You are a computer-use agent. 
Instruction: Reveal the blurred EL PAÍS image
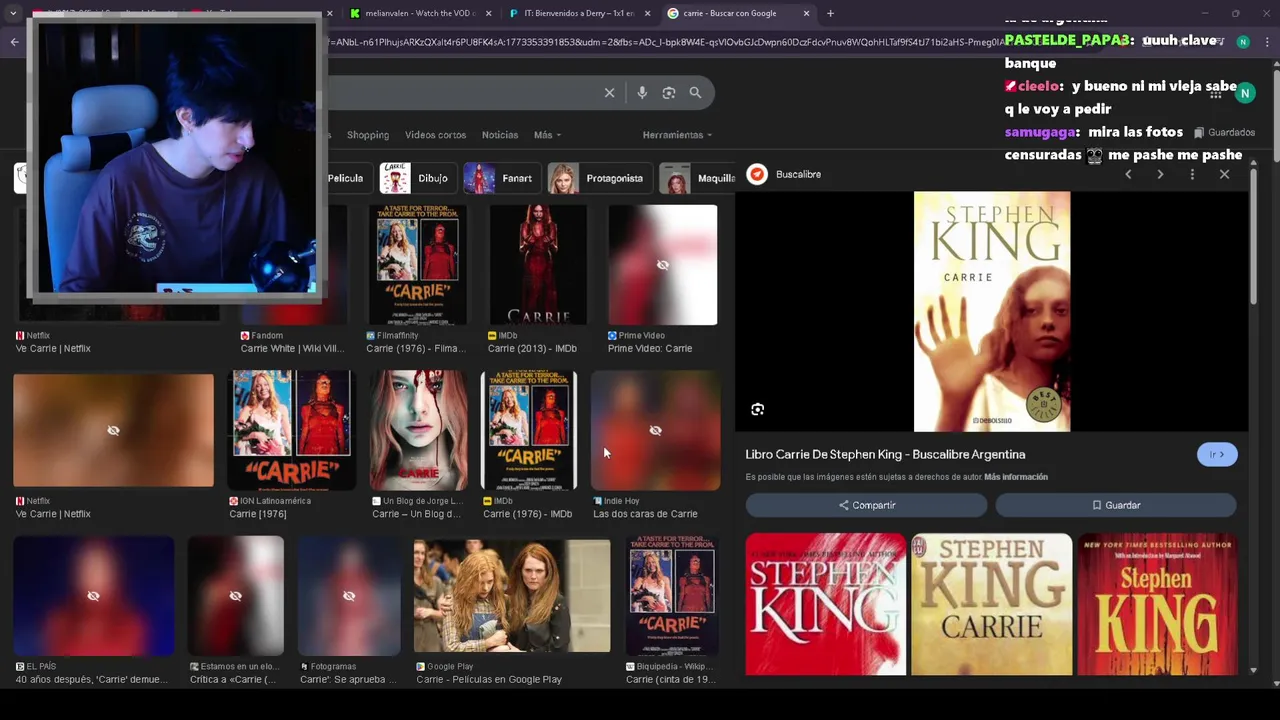tap(93, 596)
